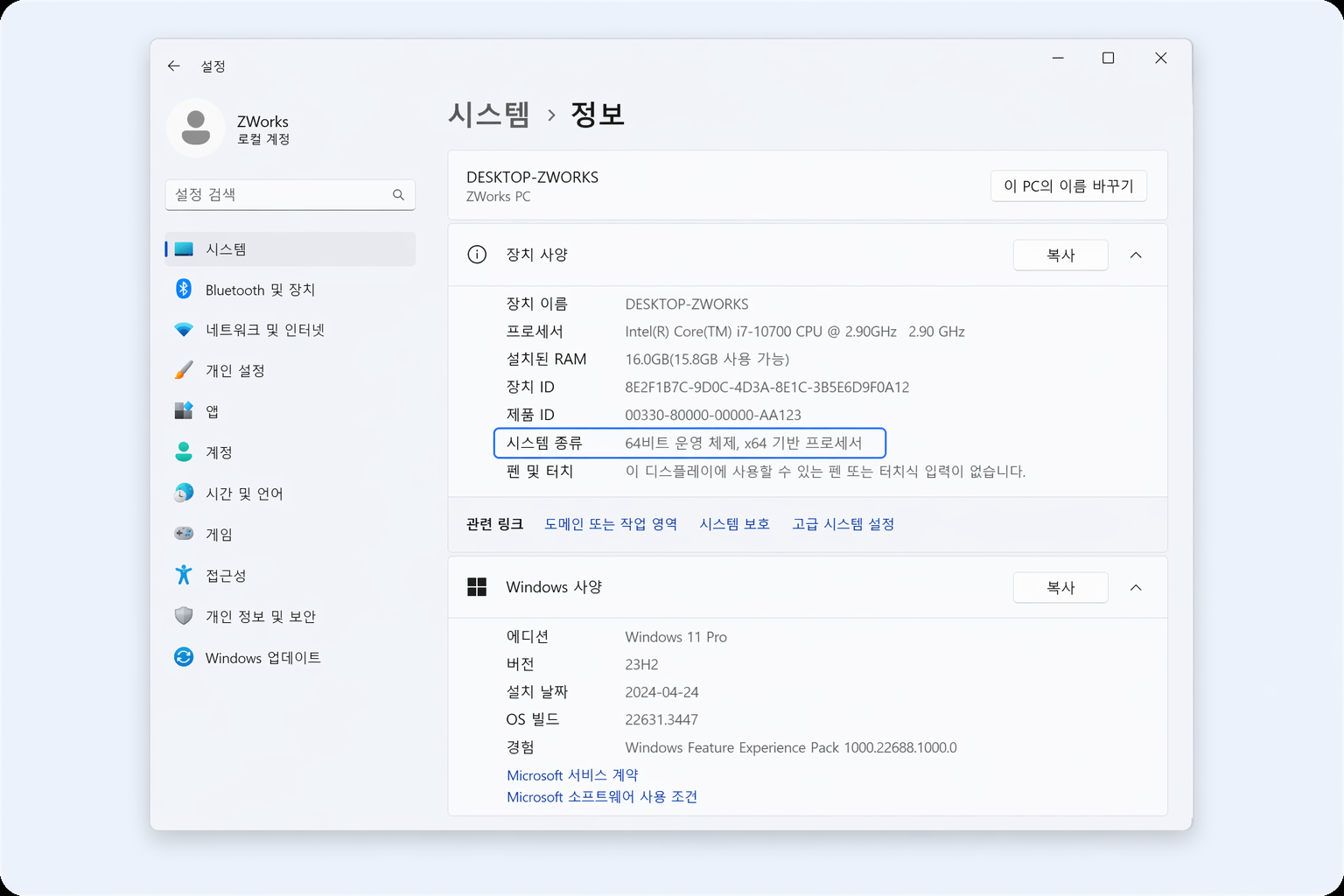Click the 접근성 accessibility figure icon
Viewport: 1344px width, 896px height.
click(184, 575)
